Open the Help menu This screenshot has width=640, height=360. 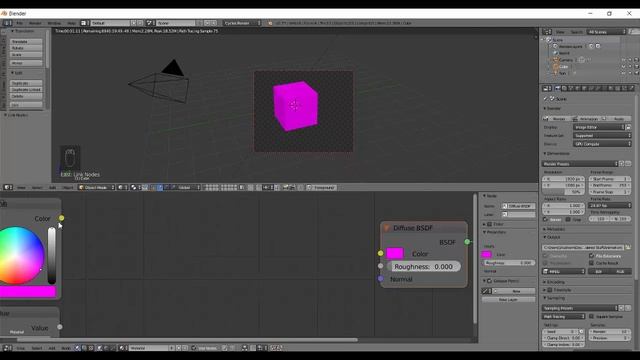click(x=71, y=23)
